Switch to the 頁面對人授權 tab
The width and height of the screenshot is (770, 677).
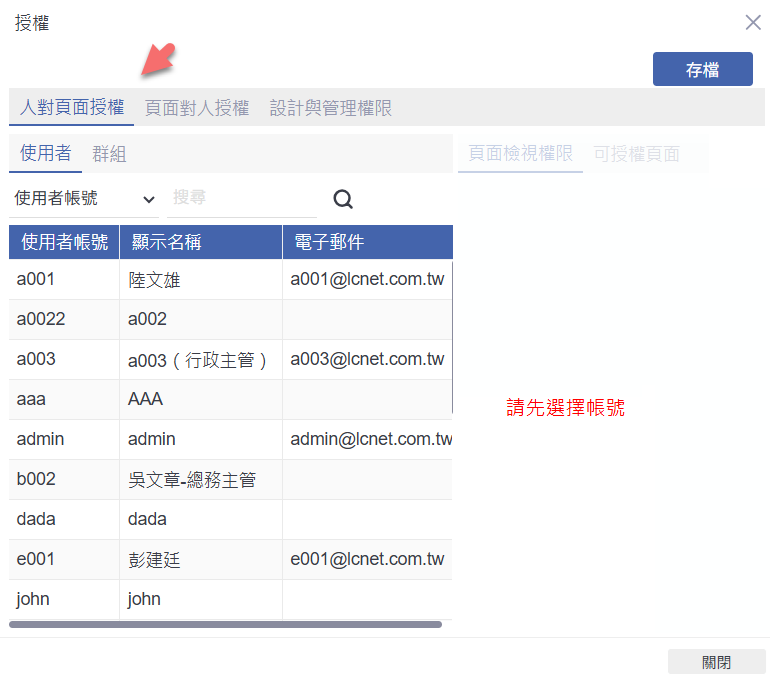[197, 108]
